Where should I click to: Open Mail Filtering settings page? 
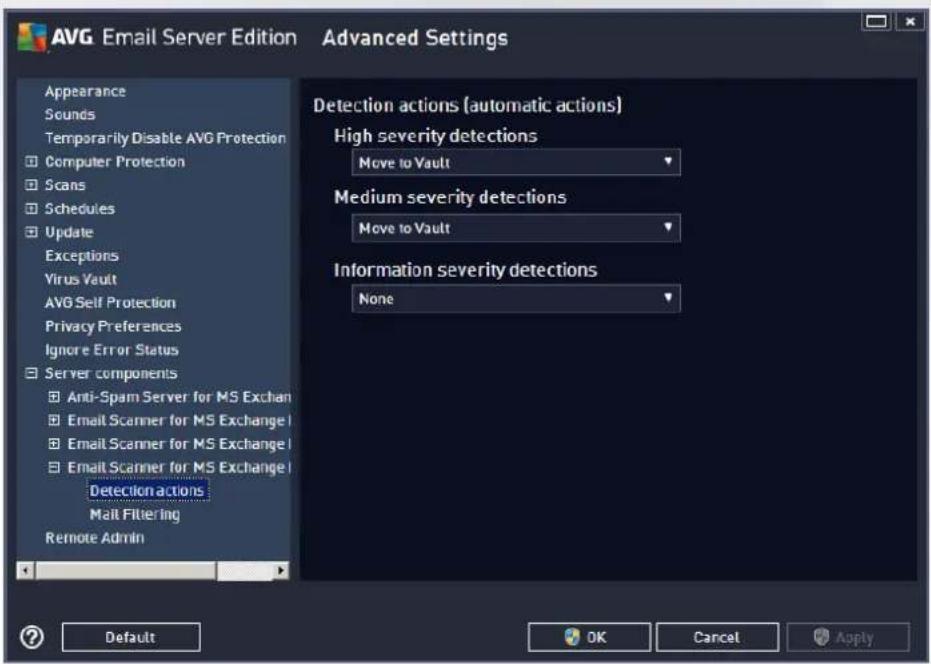click(134, 514)
